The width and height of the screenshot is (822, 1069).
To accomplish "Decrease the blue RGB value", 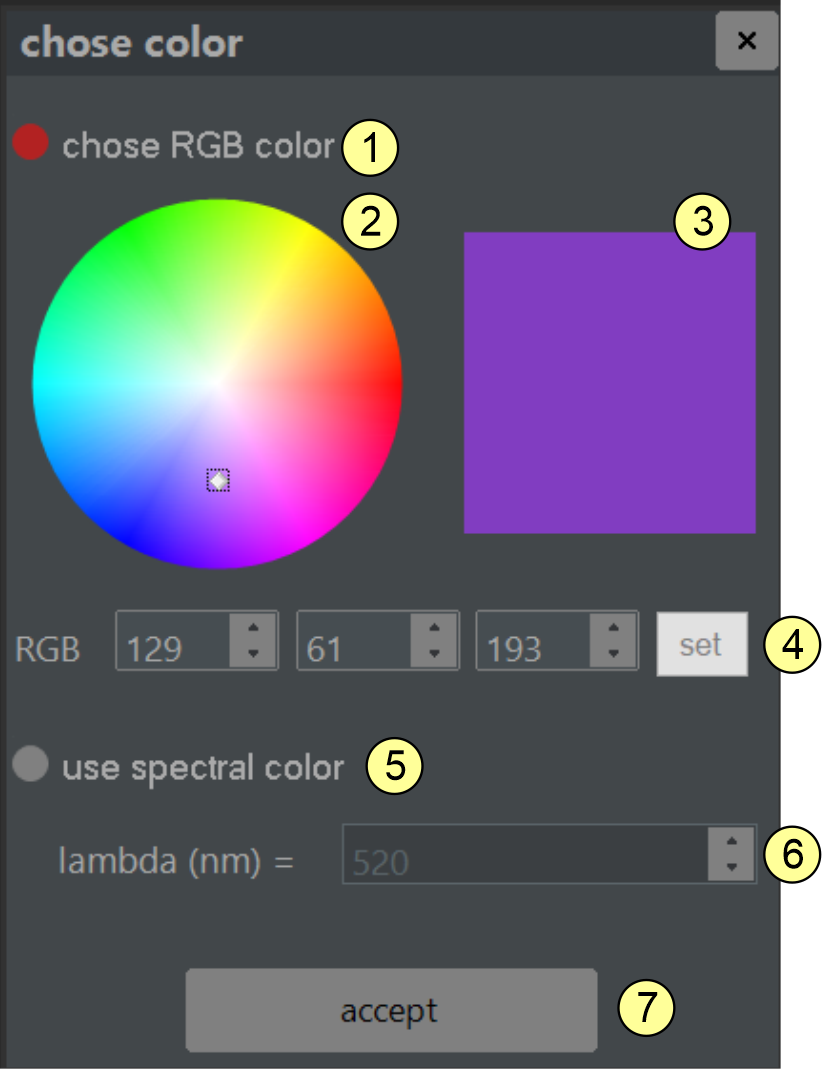I will tap(613, 654).
